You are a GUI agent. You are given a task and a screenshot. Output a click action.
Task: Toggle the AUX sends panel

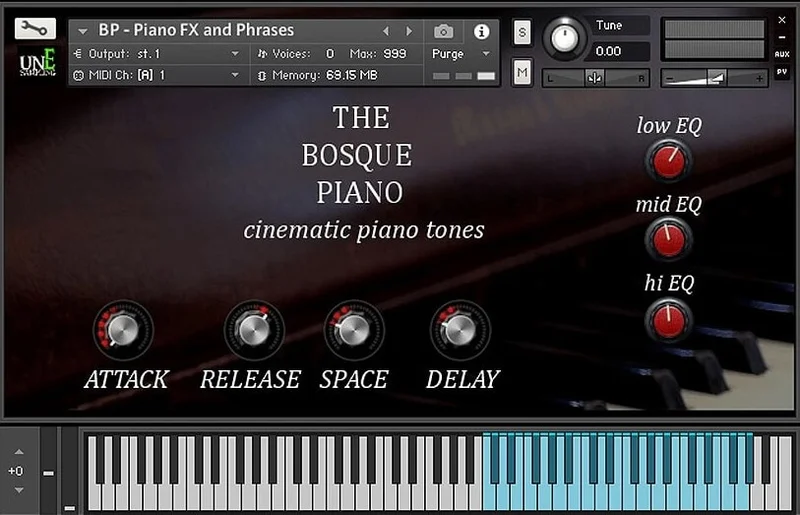point(782,54)
